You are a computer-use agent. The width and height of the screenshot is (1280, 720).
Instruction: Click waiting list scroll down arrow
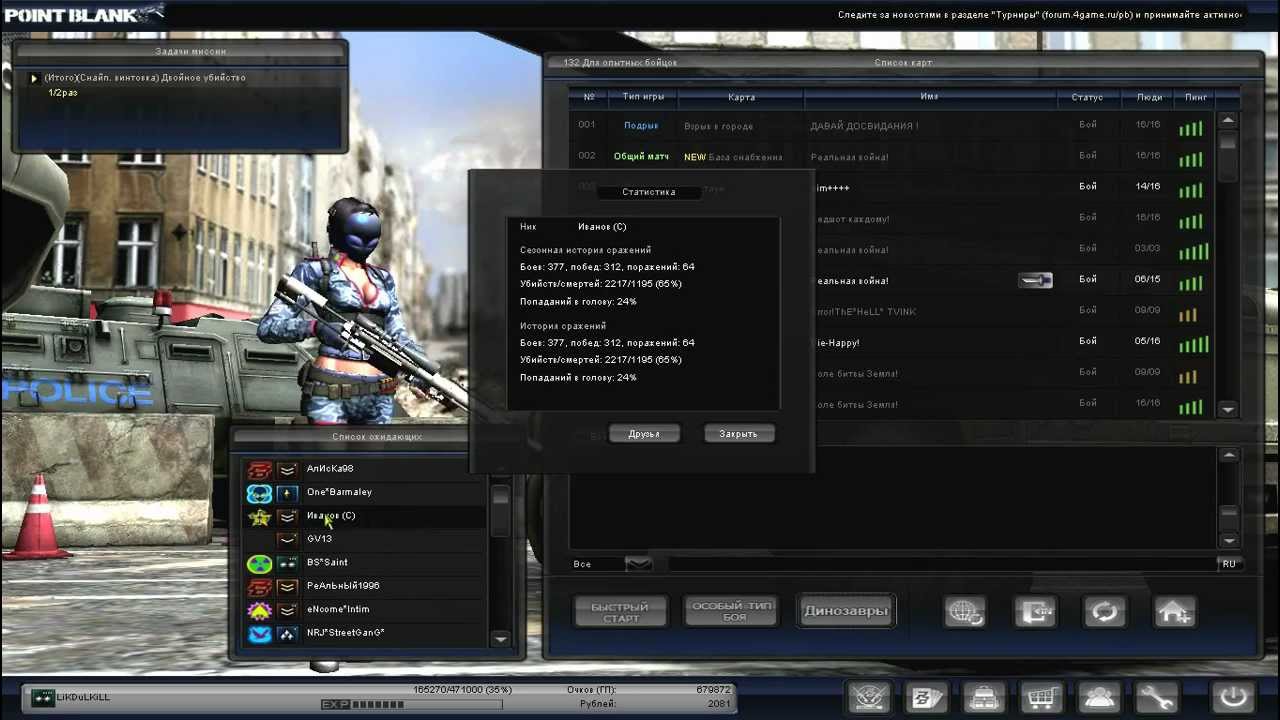[501, 639]
